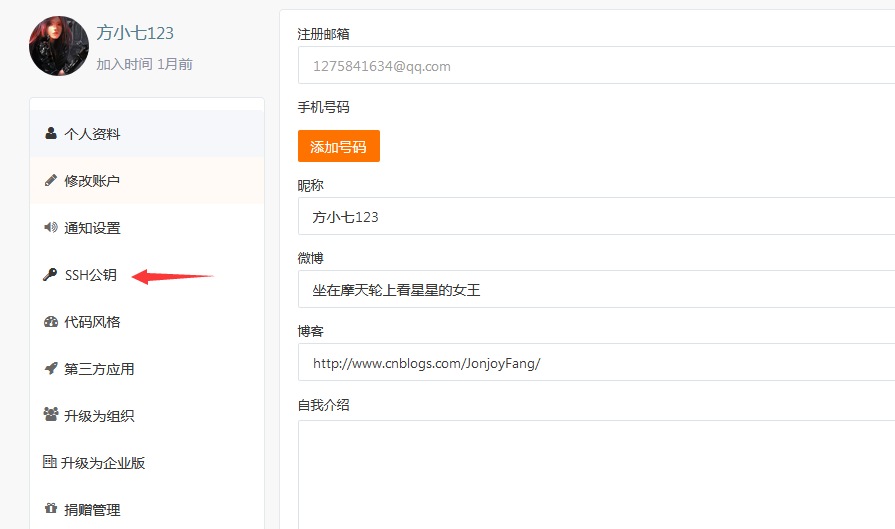Open the 方小七123 username link
This screenshot has width=895, height=529.
(135, 33)
